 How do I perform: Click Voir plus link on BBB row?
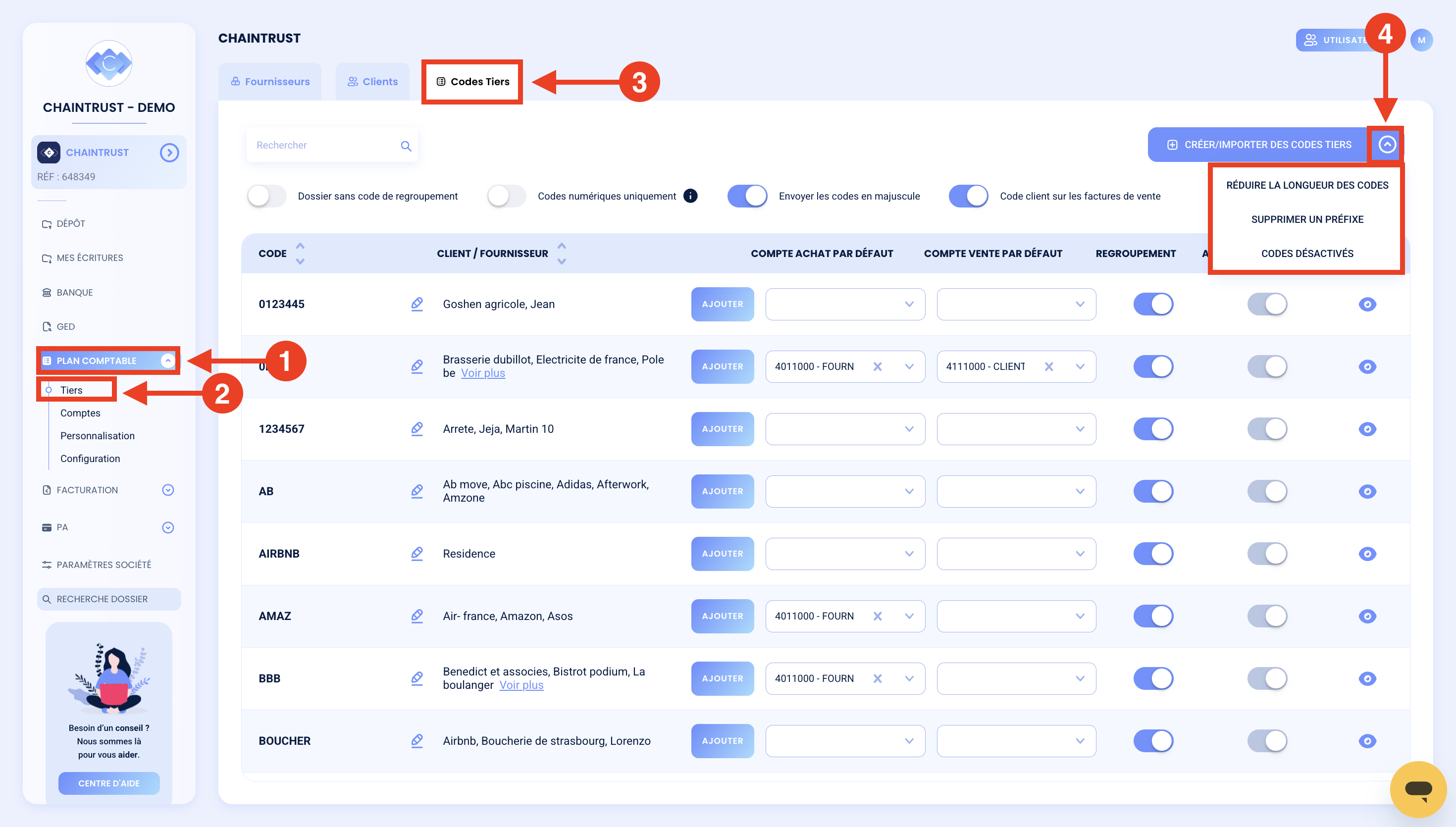pyautogui.click(x=521, y=685)
